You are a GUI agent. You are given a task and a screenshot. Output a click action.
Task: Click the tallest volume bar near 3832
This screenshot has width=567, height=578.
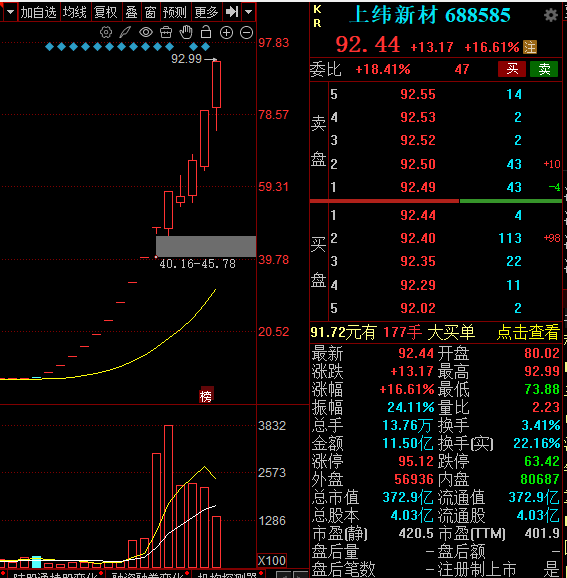(168, 496)
